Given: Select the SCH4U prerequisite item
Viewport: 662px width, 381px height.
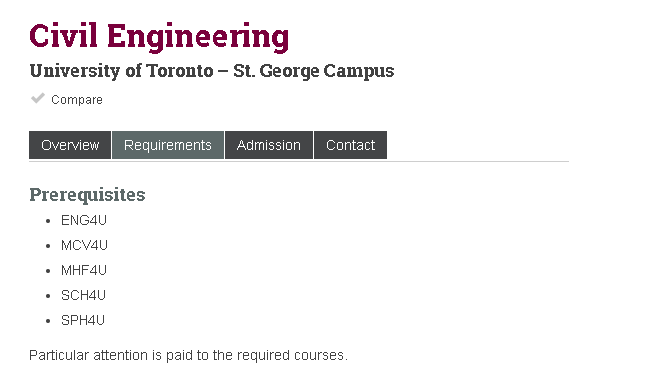Looking at the screenshot, I should pos(83,295).
